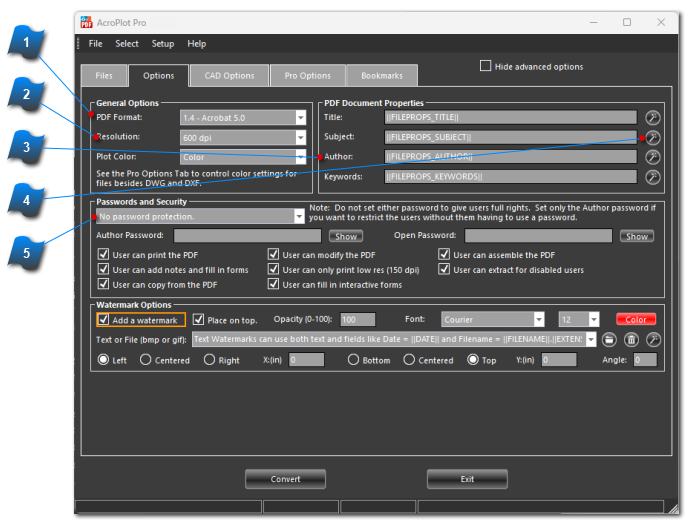
Task: Enable Hide advanced options checkbox
Action: 486,67
